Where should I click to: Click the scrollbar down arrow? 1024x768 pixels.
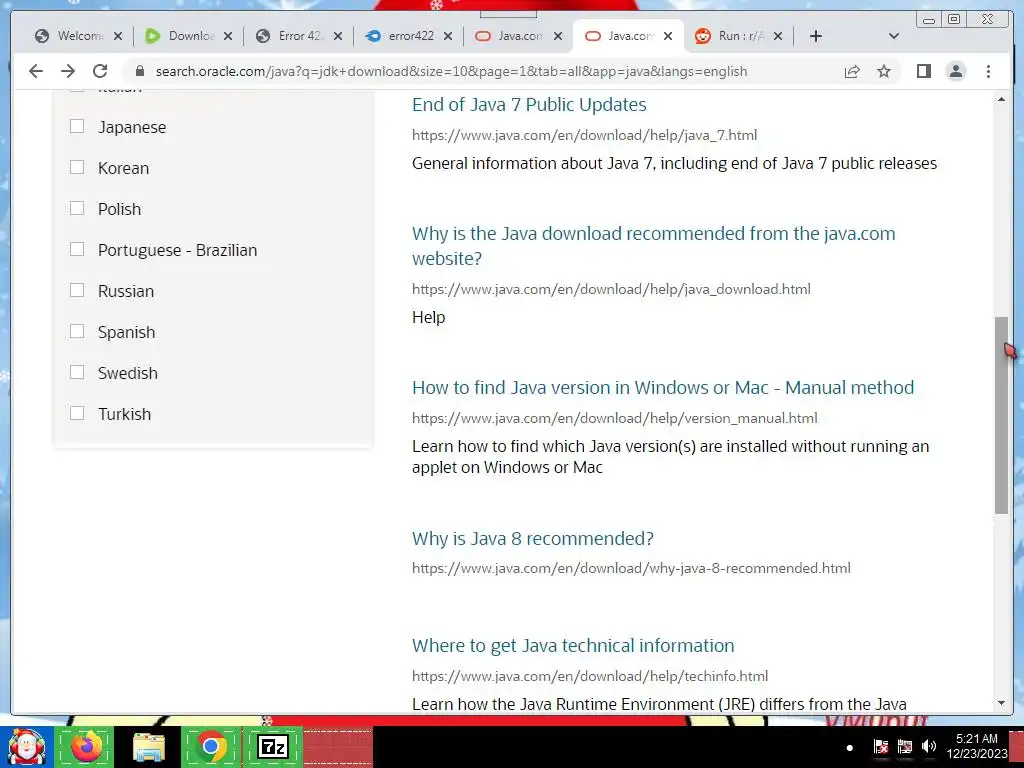(x=1001, y=703)
